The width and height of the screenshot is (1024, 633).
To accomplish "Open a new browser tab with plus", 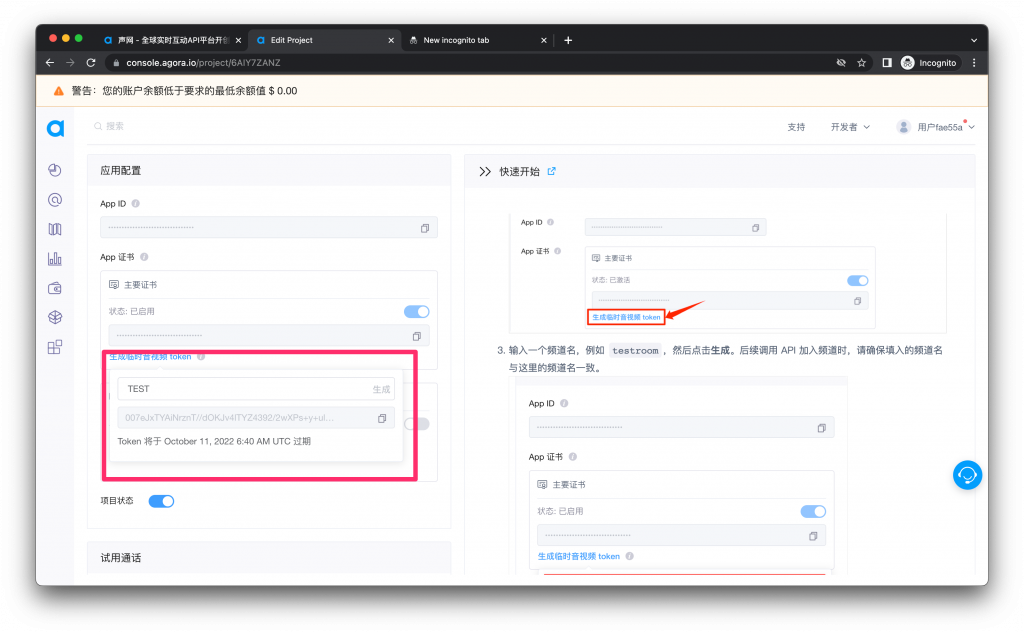I will 568,40.
